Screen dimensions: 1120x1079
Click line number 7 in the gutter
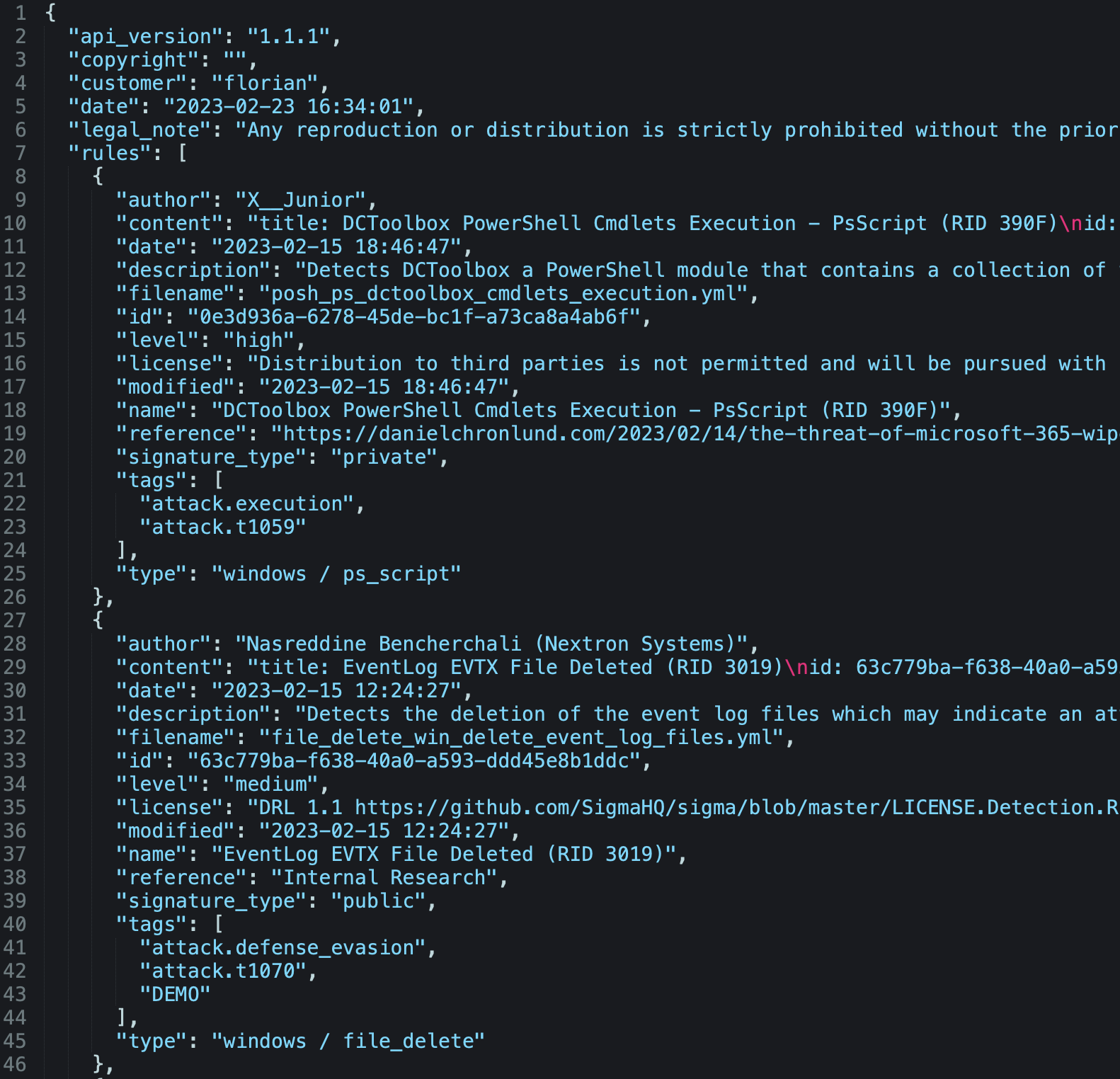[x=21, y=153]
